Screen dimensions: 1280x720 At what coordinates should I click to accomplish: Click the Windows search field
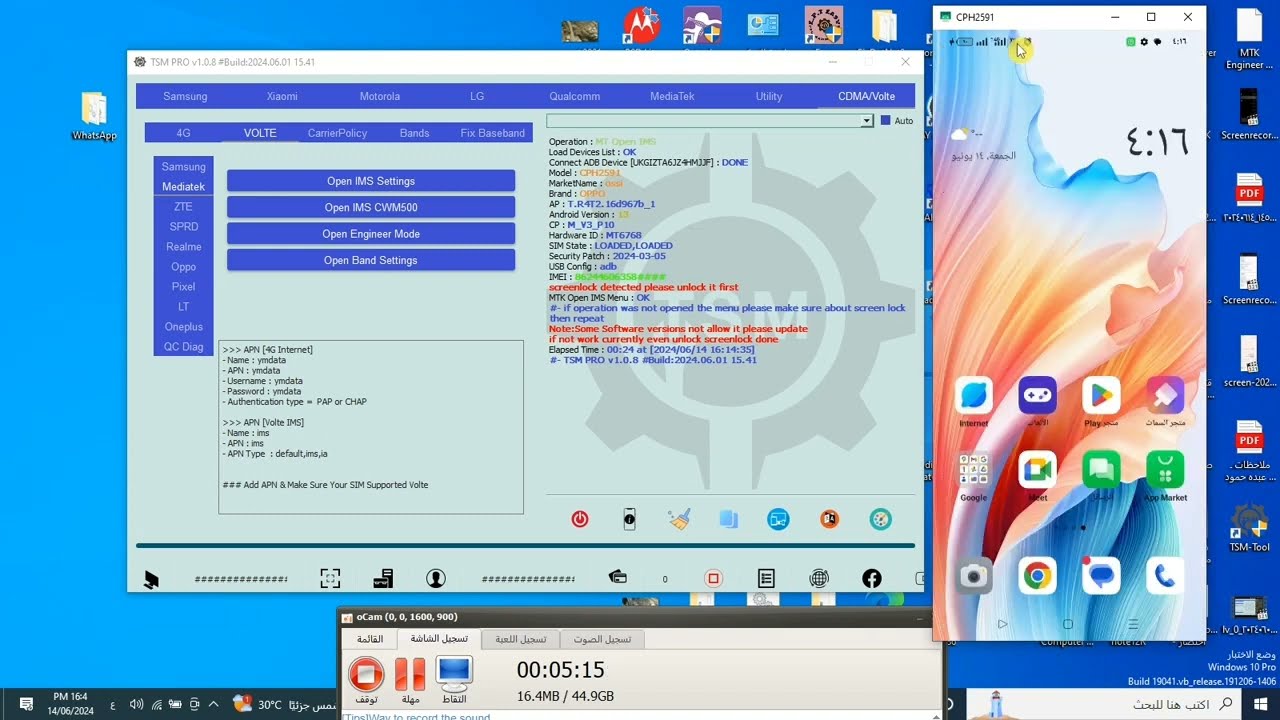point(1100,705)
